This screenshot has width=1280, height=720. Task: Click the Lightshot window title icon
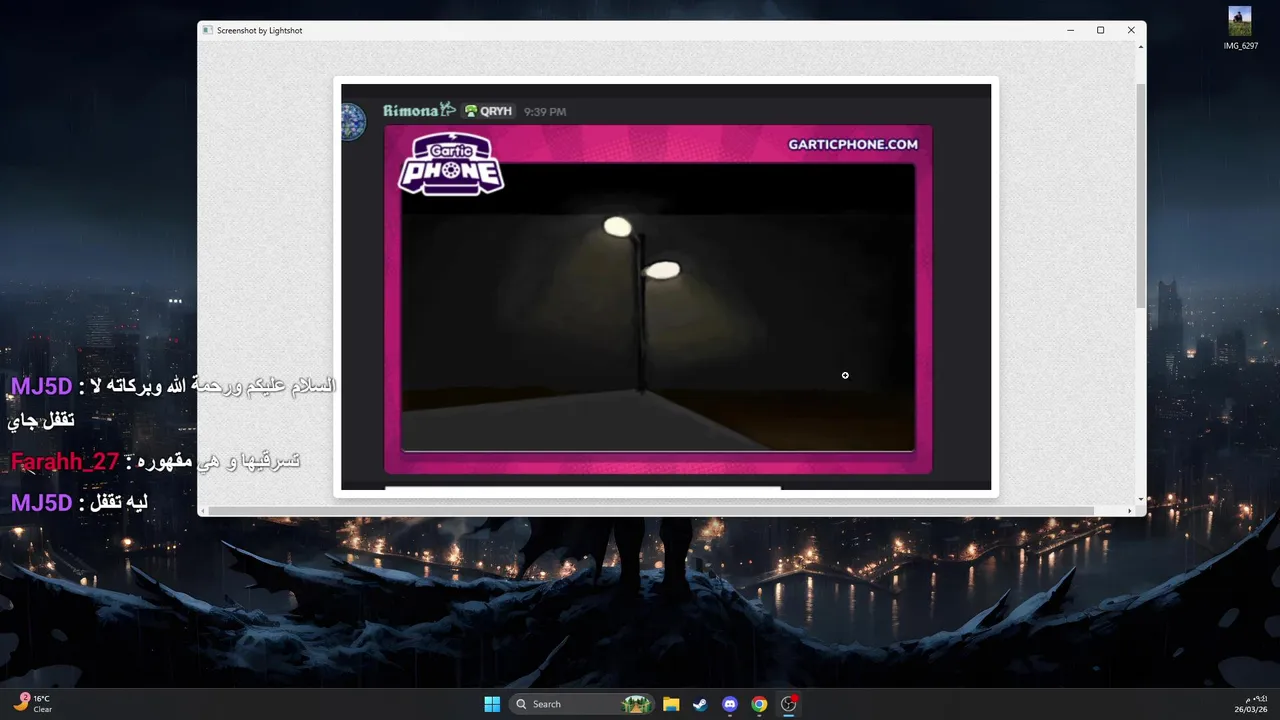tap(208, 30)
